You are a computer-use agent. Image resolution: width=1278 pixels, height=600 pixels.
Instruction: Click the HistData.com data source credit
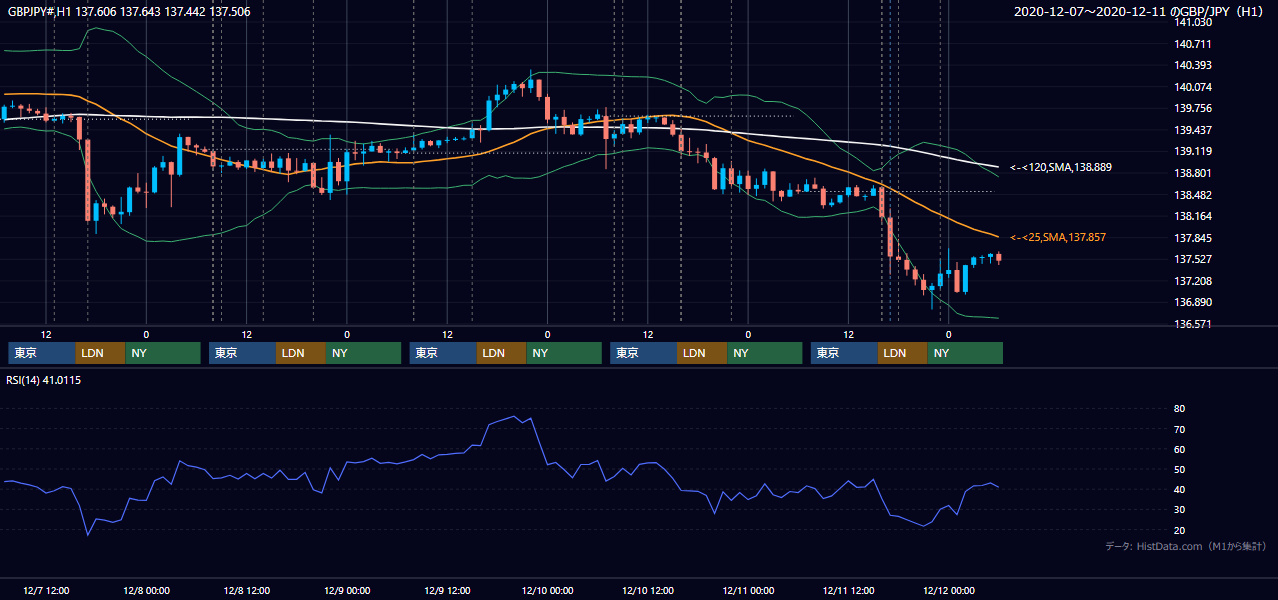pos(1185,546)
